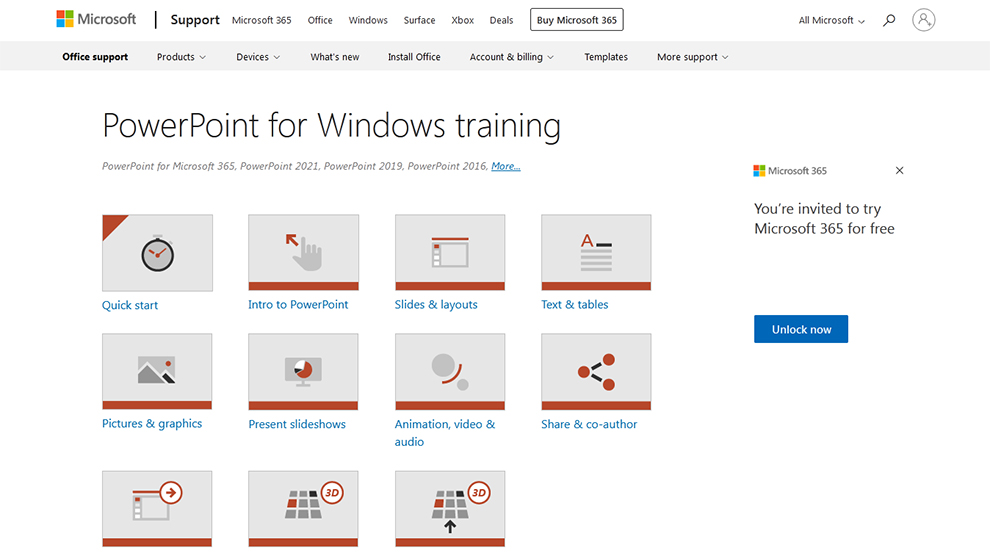Click the Slides & layouts text link
Screen dimensions: 990x553
(436, 304)
